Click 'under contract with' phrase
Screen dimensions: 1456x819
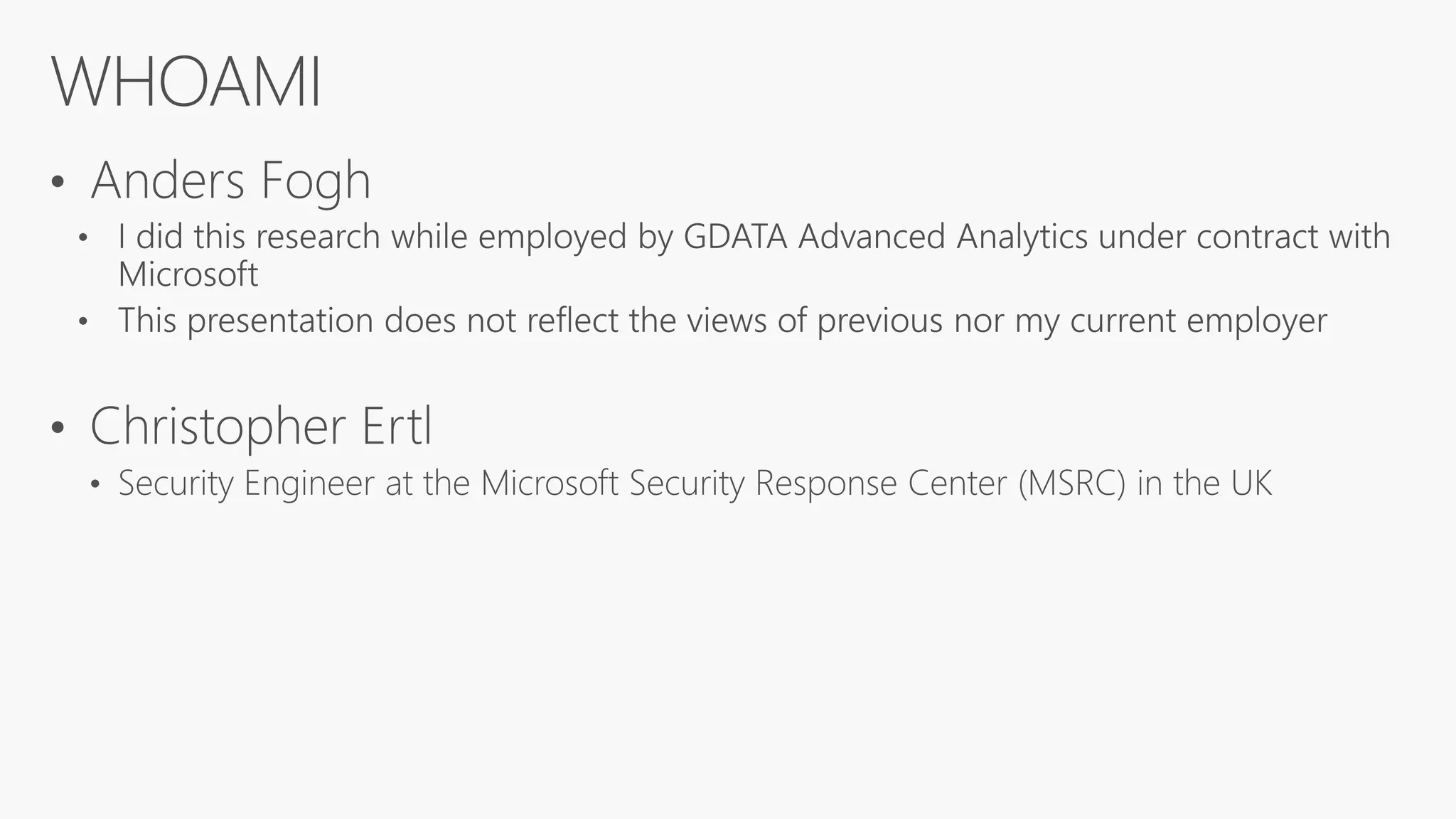coord(1243,237)
